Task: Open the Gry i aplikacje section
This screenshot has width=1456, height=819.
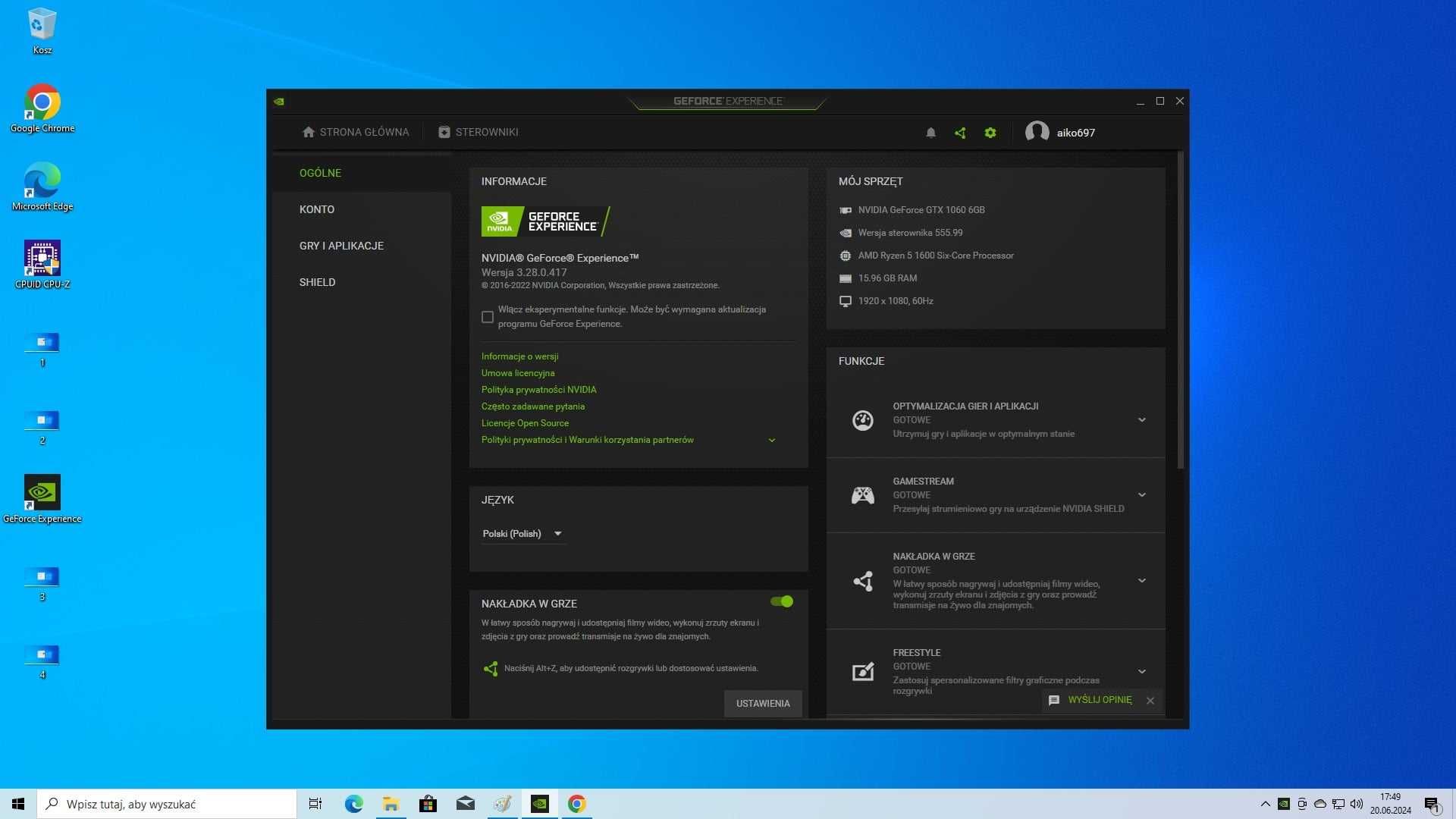Action: point(362,246)
